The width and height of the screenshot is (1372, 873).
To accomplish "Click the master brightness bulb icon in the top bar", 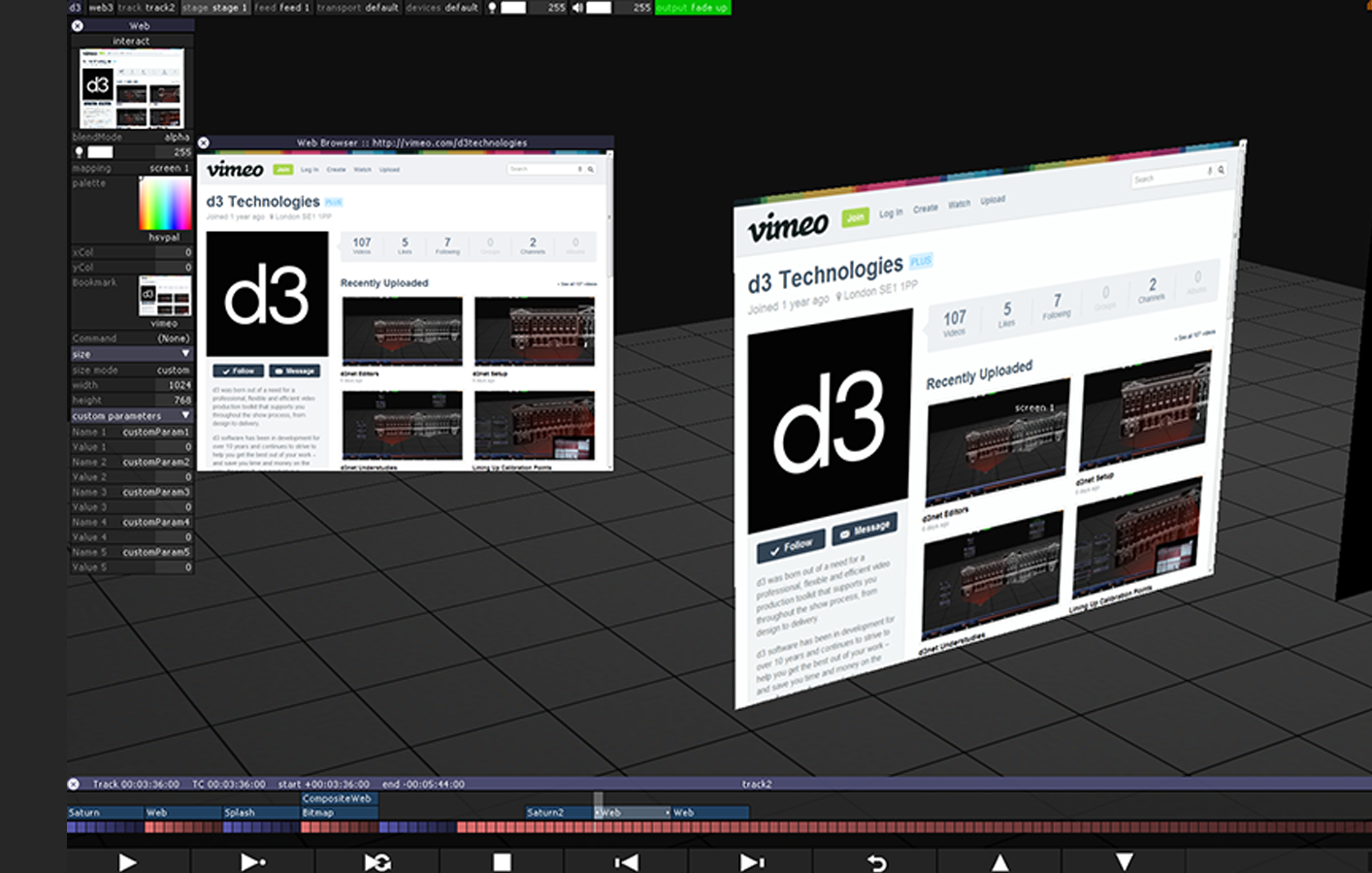I will pos(492,8).
